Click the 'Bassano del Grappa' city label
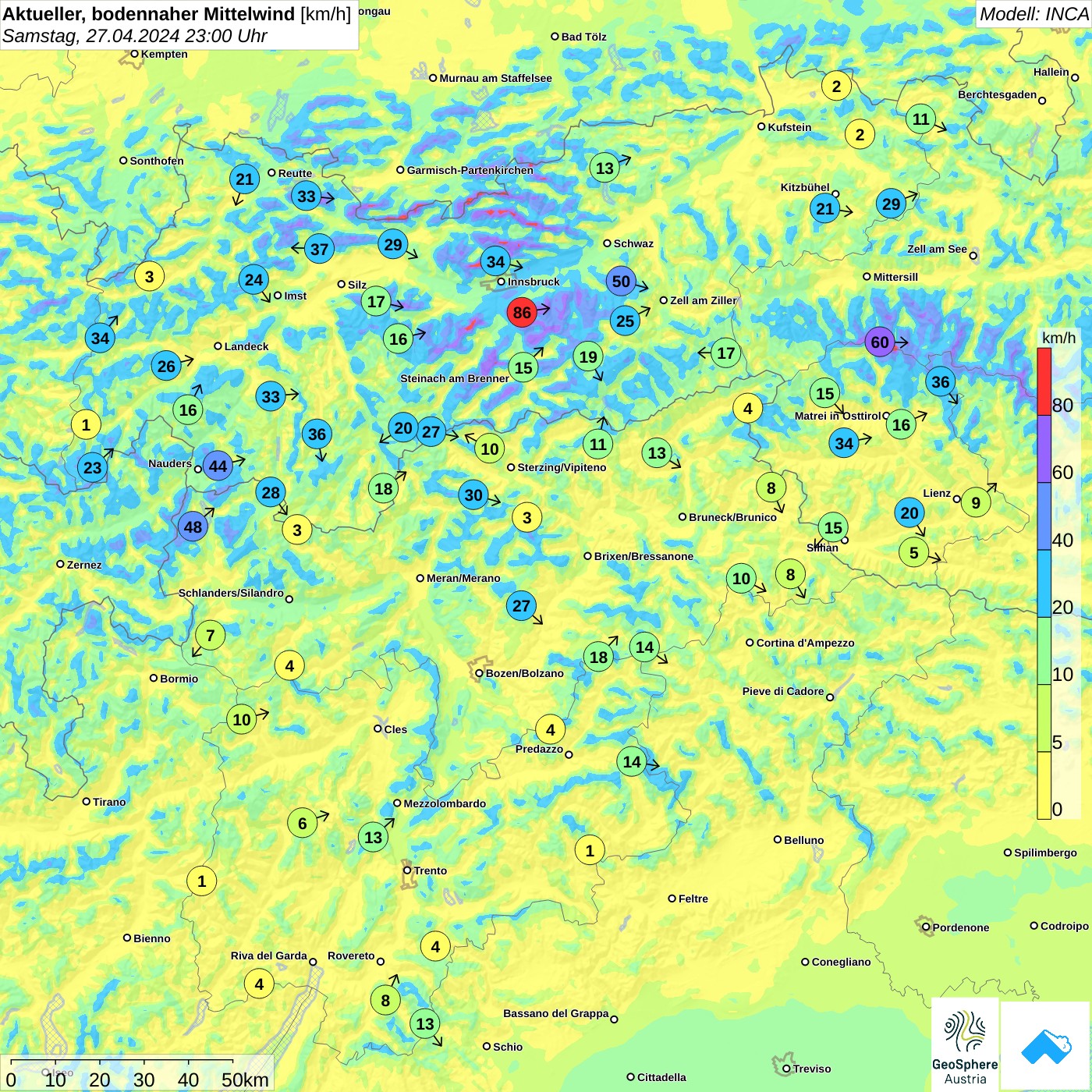The height and width of the screenshot is (1092, 1092). click(x=556, y=1013)
